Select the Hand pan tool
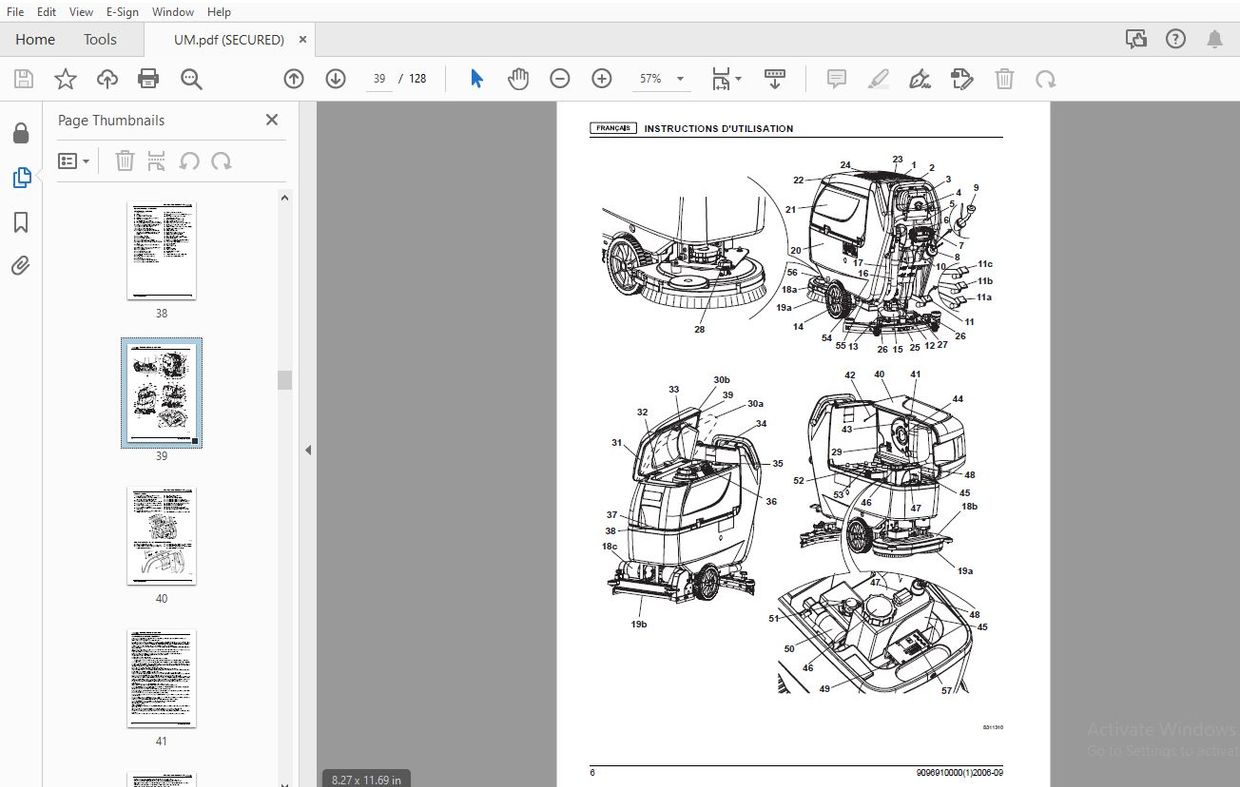The image size is (1240, 787). coord(518,79)
